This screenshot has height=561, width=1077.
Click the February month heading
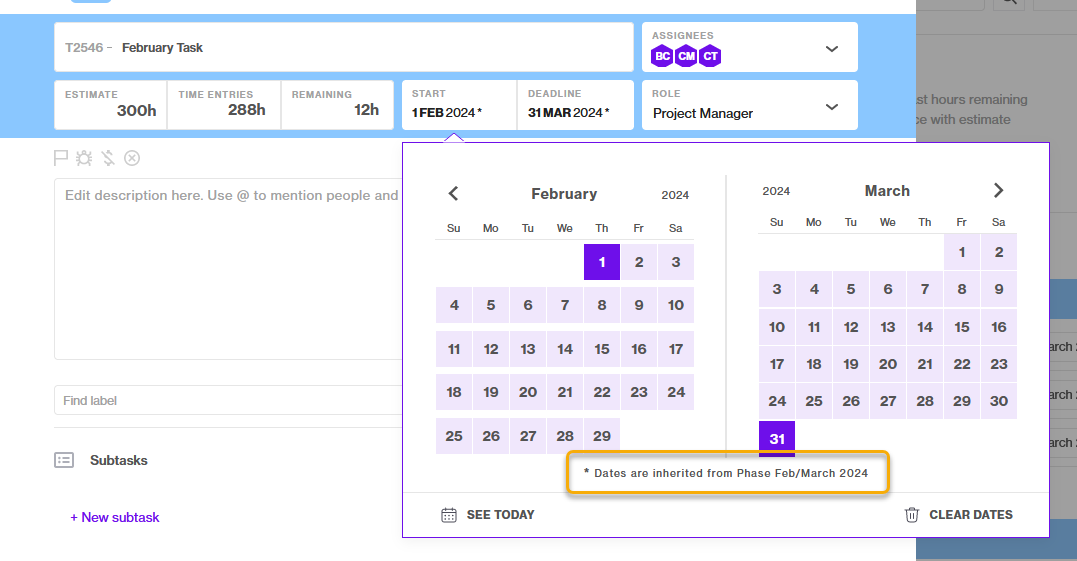point(564,194)
